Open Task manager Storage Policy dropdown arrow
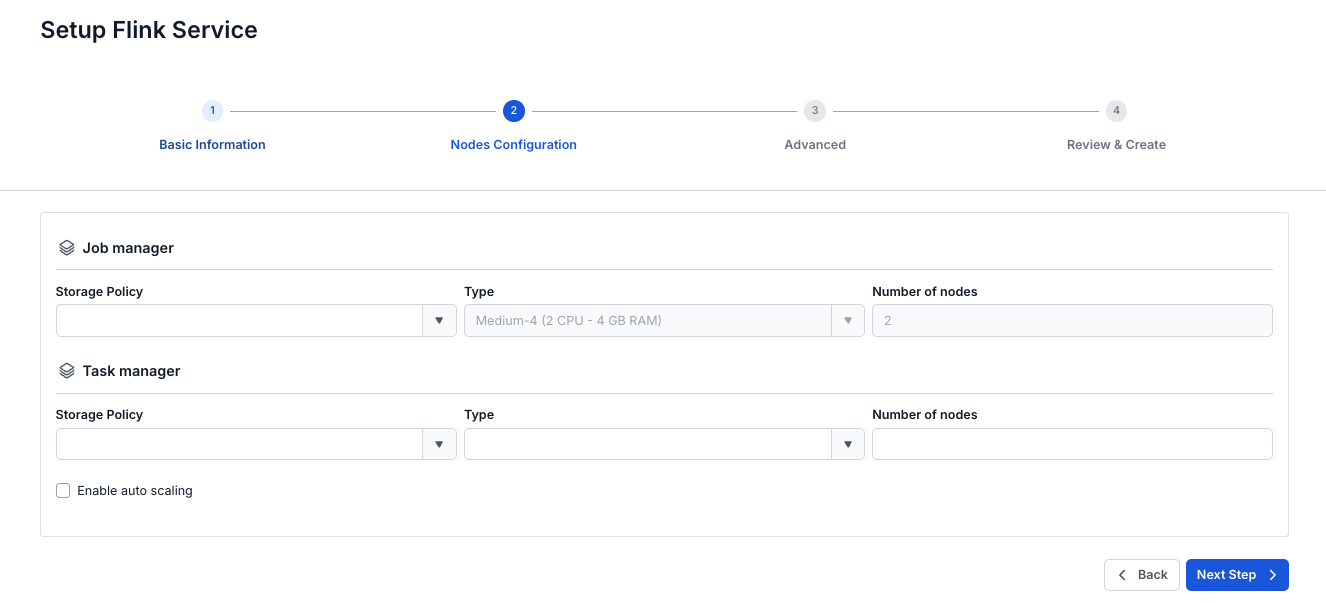The height and width of the screenshot is (603, 1326). [439, 444]
